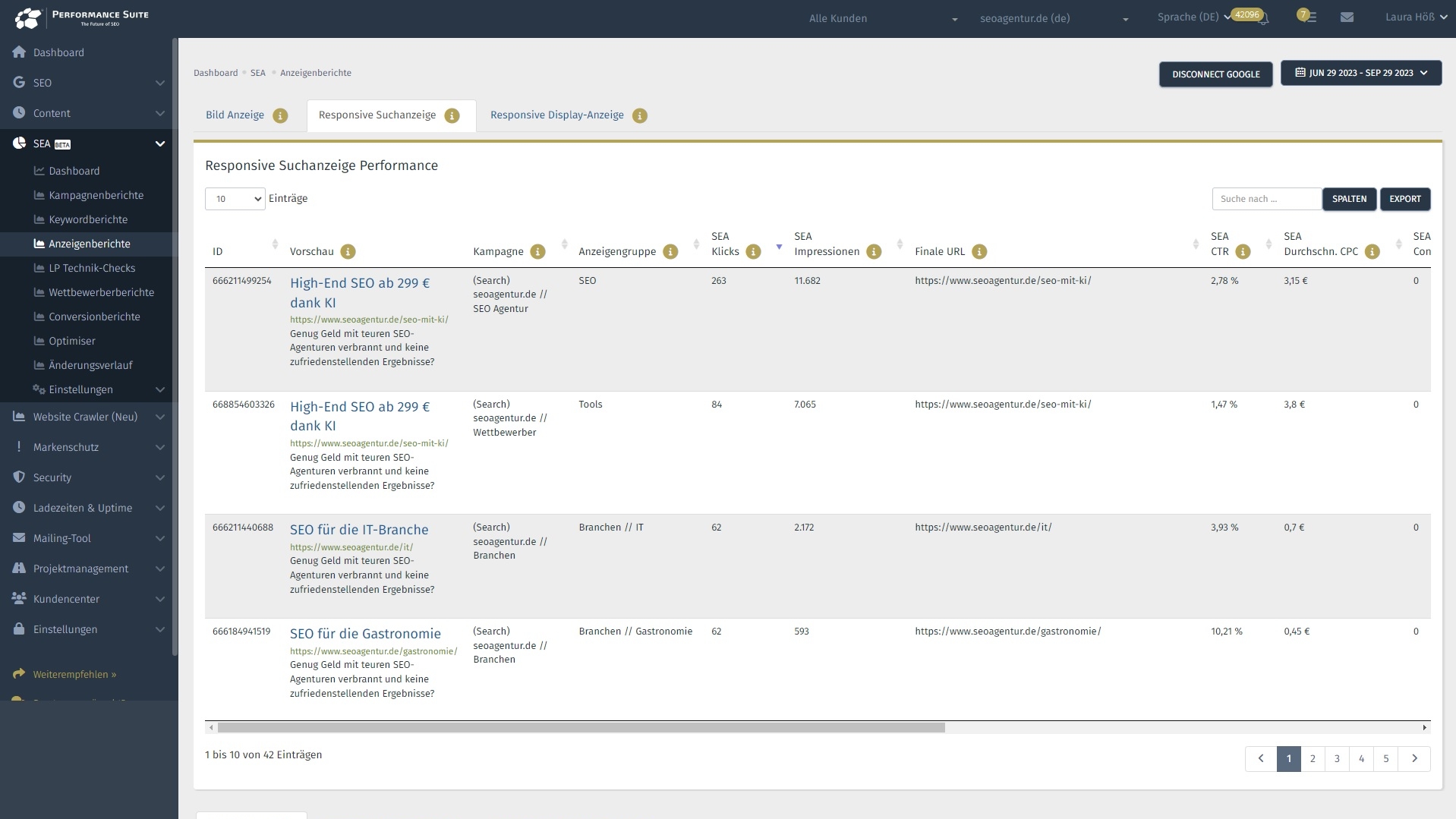Show info for the SEA CTR column
The height and width of the screenshot is (819, 1456).
(1243, 251)
